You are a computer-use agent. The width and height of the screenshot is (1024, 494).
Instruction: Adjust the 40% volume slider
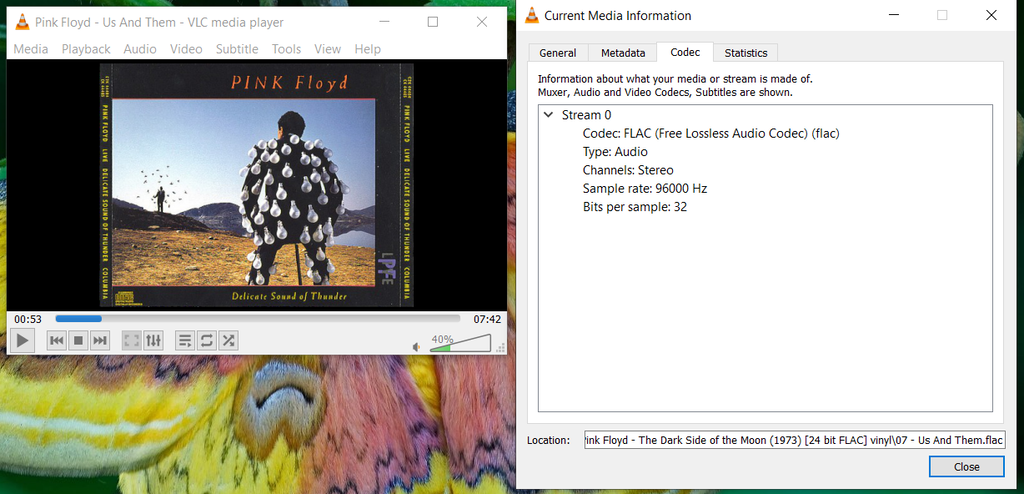tap(460, 344)
